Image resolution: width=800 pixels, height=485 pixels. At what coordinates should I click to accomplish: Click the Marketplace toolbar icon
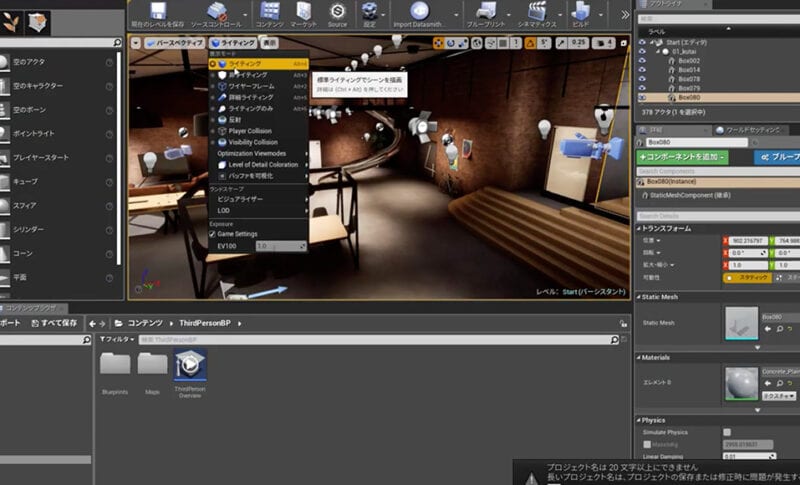click(x=303, y=12)
